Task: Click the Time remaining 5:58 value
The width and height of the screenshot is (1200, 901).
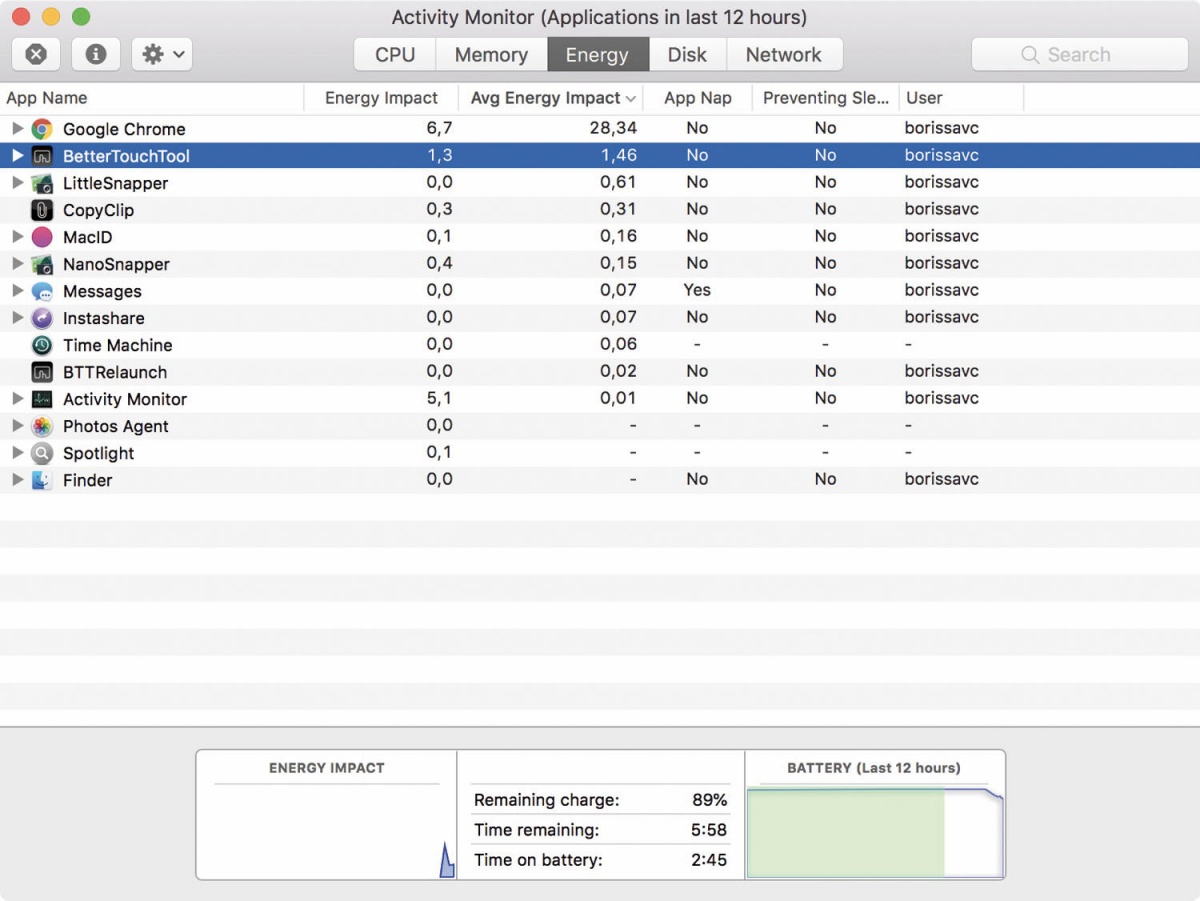Action: (x=709, y=830)
